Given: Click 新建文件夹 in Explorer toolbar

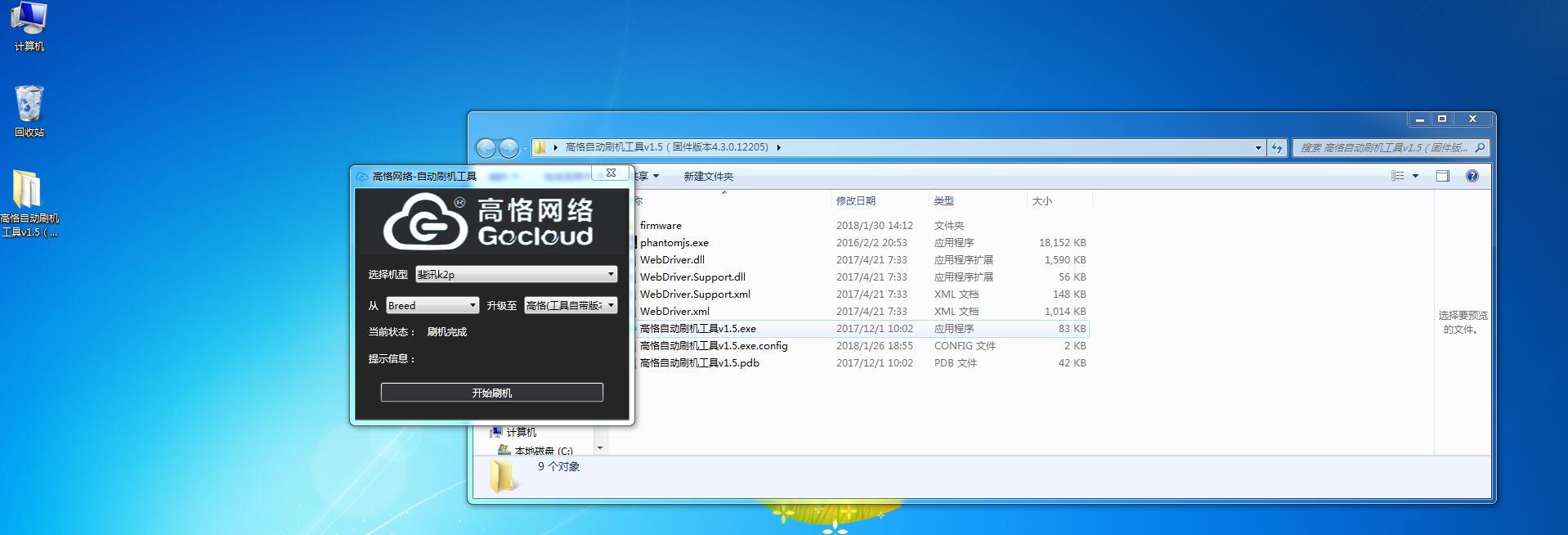Looking at the screenshot, I should coord(708,176).
